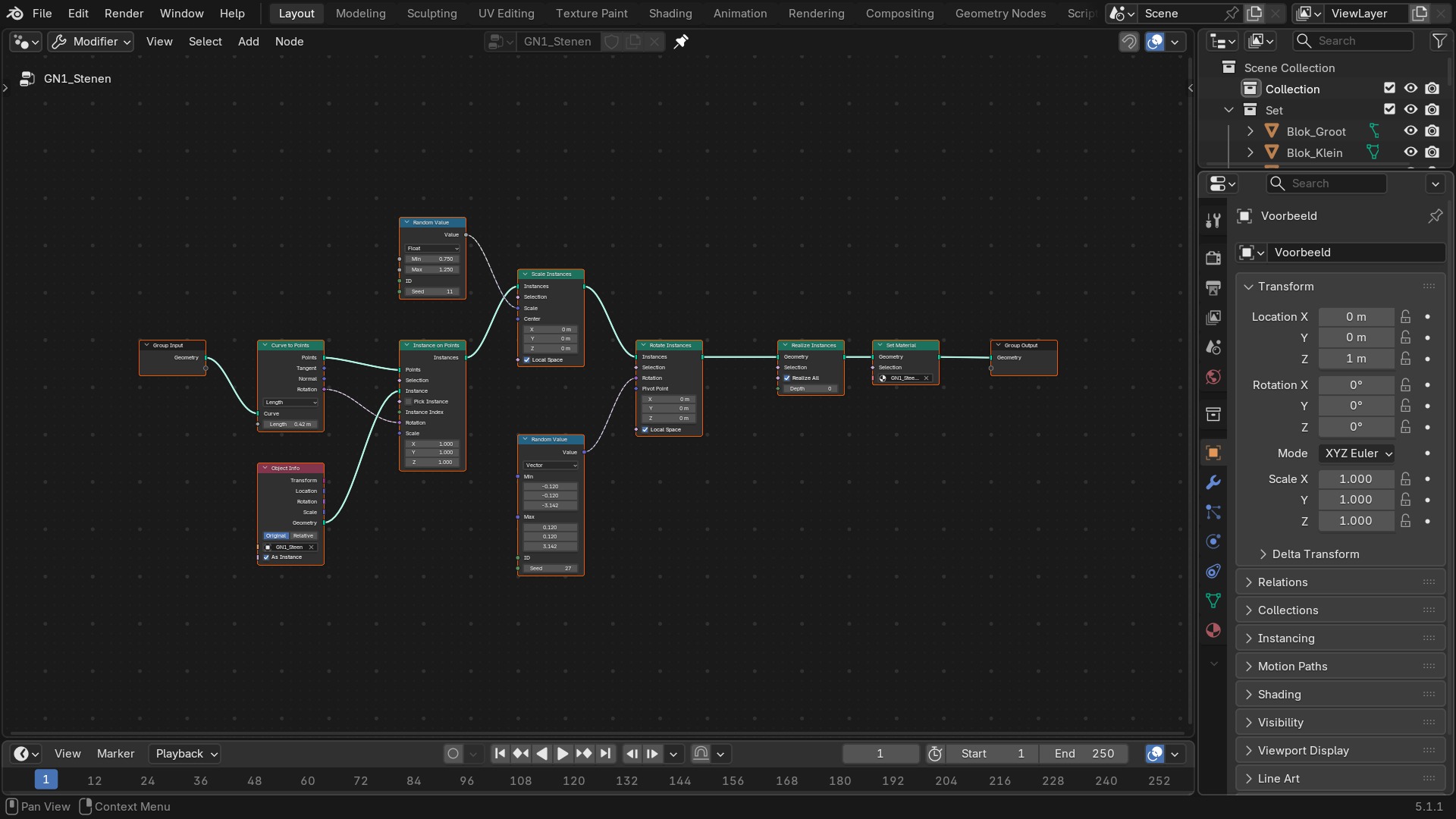Open the Object Constraints properties tab
Viewport: 1456px width, 819px height.
pyautogui.click(x=1213, y=571)
